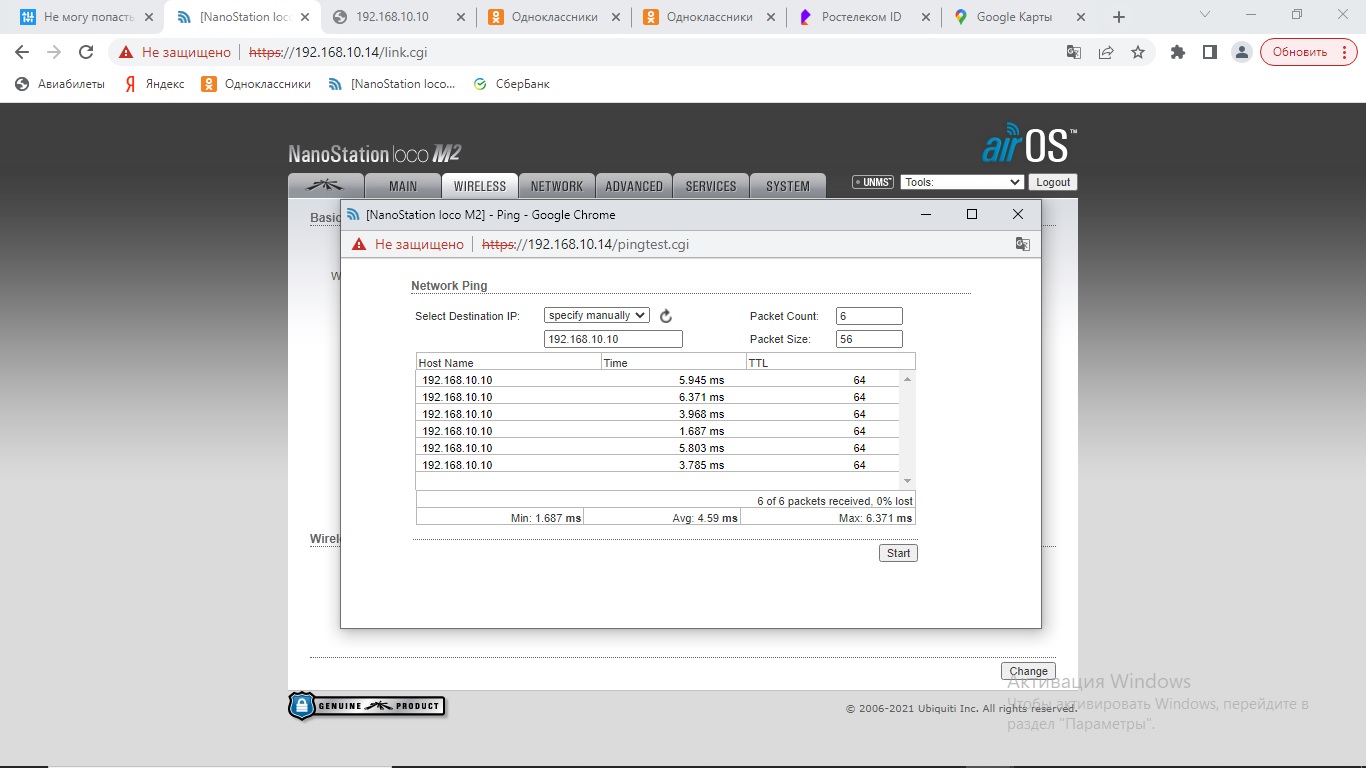The width and height of the screenshot is (1366, 768).
Task: Open the СберБанк bookmark
Action: point(511,84)
